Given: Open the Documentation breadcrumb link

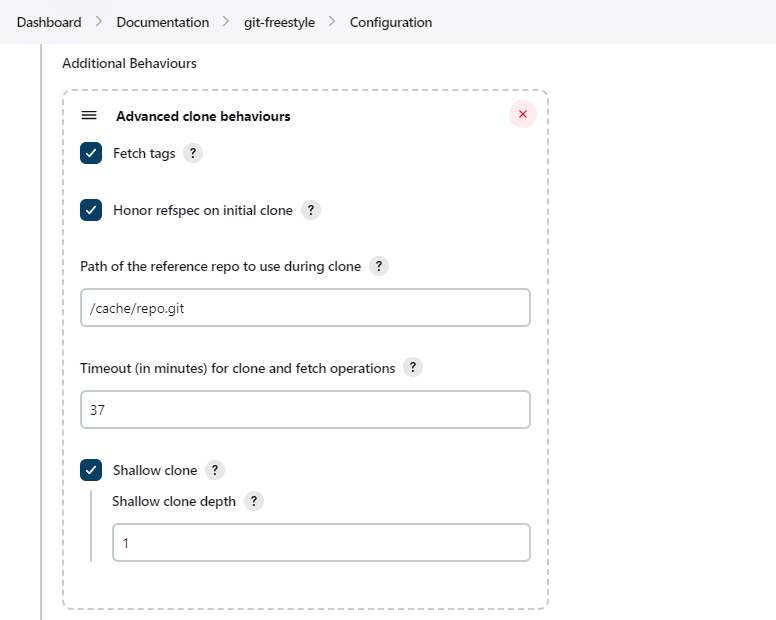Looking at the screenshot, I should tap(163, 22).
